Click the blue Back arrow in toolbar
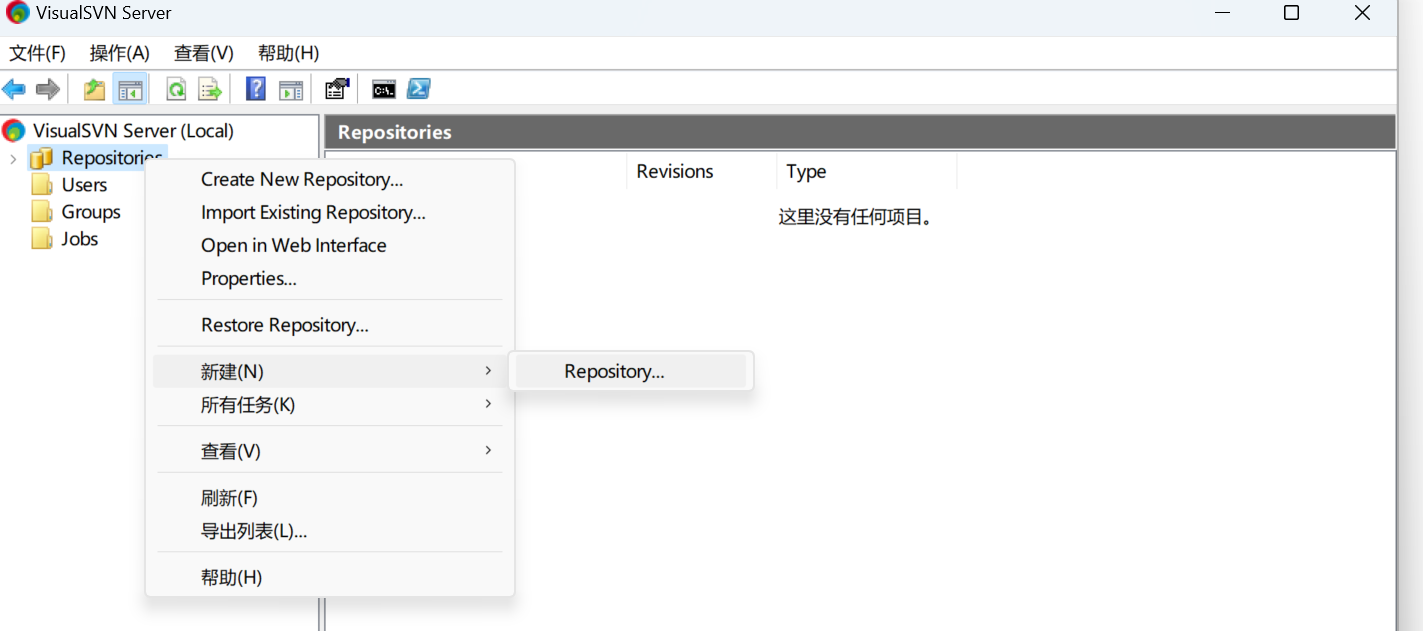 point(14,90)
